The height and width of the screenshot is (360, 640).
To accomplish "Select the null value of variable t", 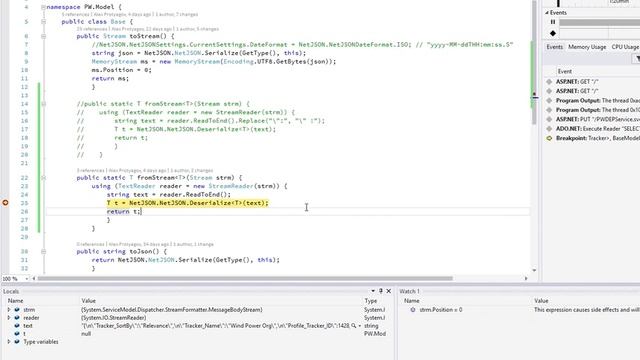I will [86, 333].
